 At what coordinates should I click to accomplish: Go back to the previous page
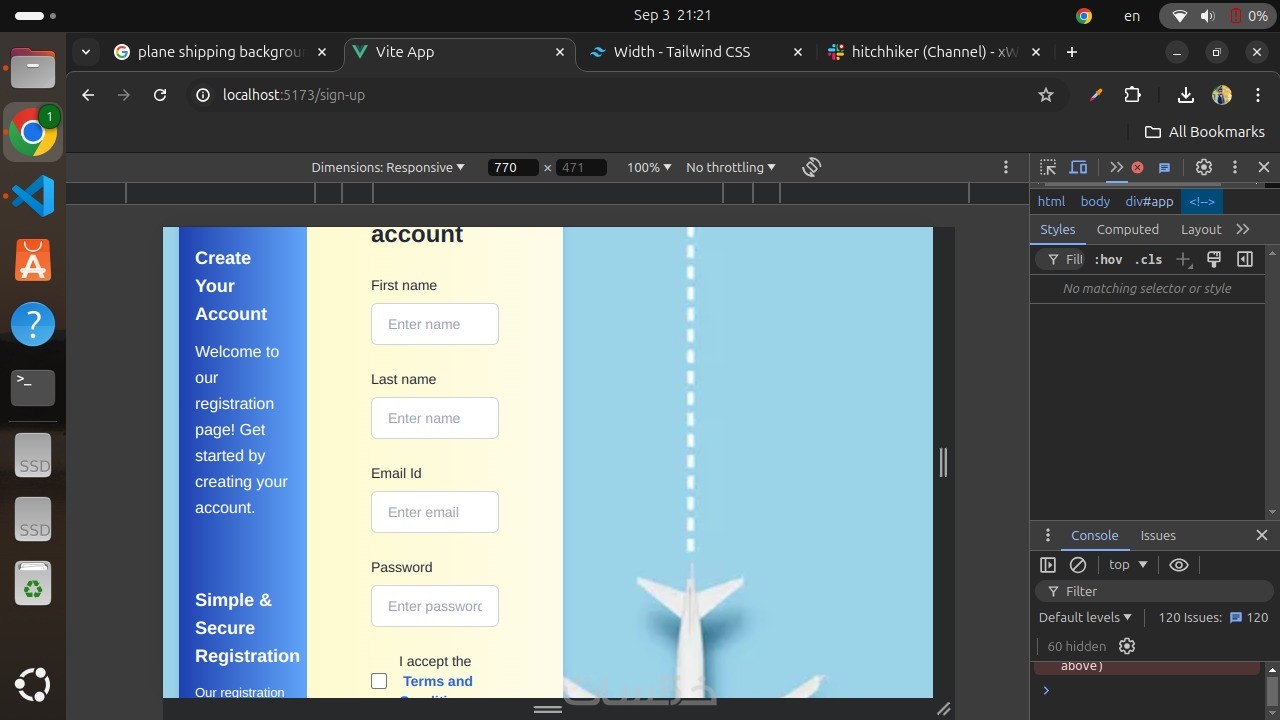click(88, 95)
